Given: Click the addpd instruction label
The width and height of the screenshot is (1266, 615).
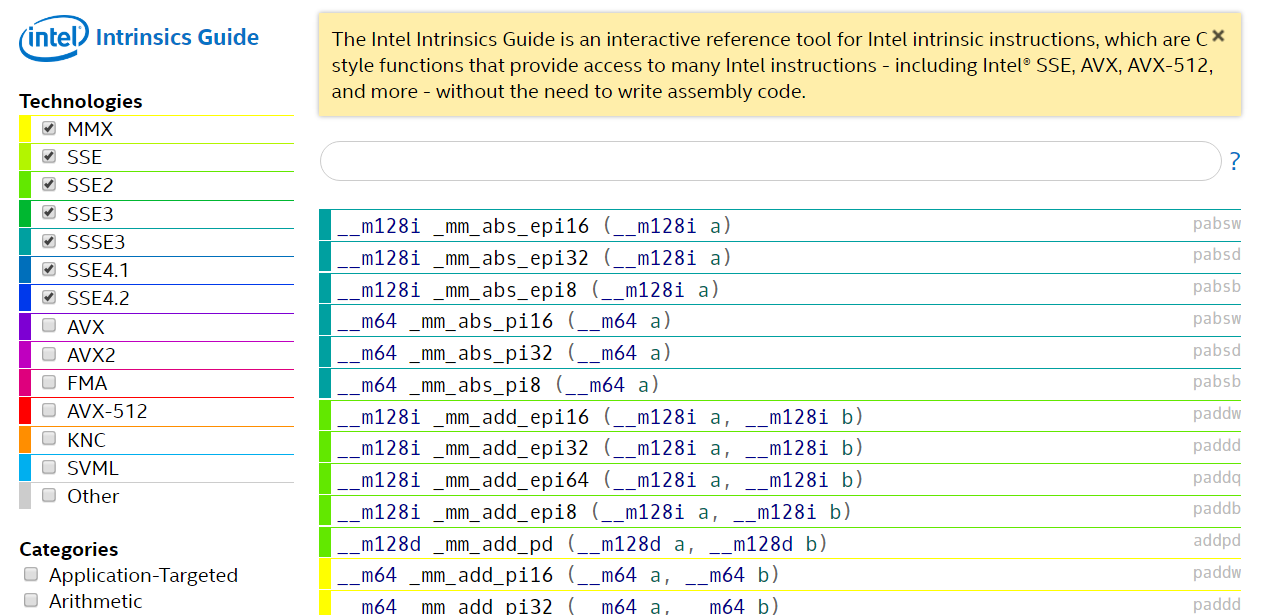Looking at the screenshot, I should (1217, 541).
